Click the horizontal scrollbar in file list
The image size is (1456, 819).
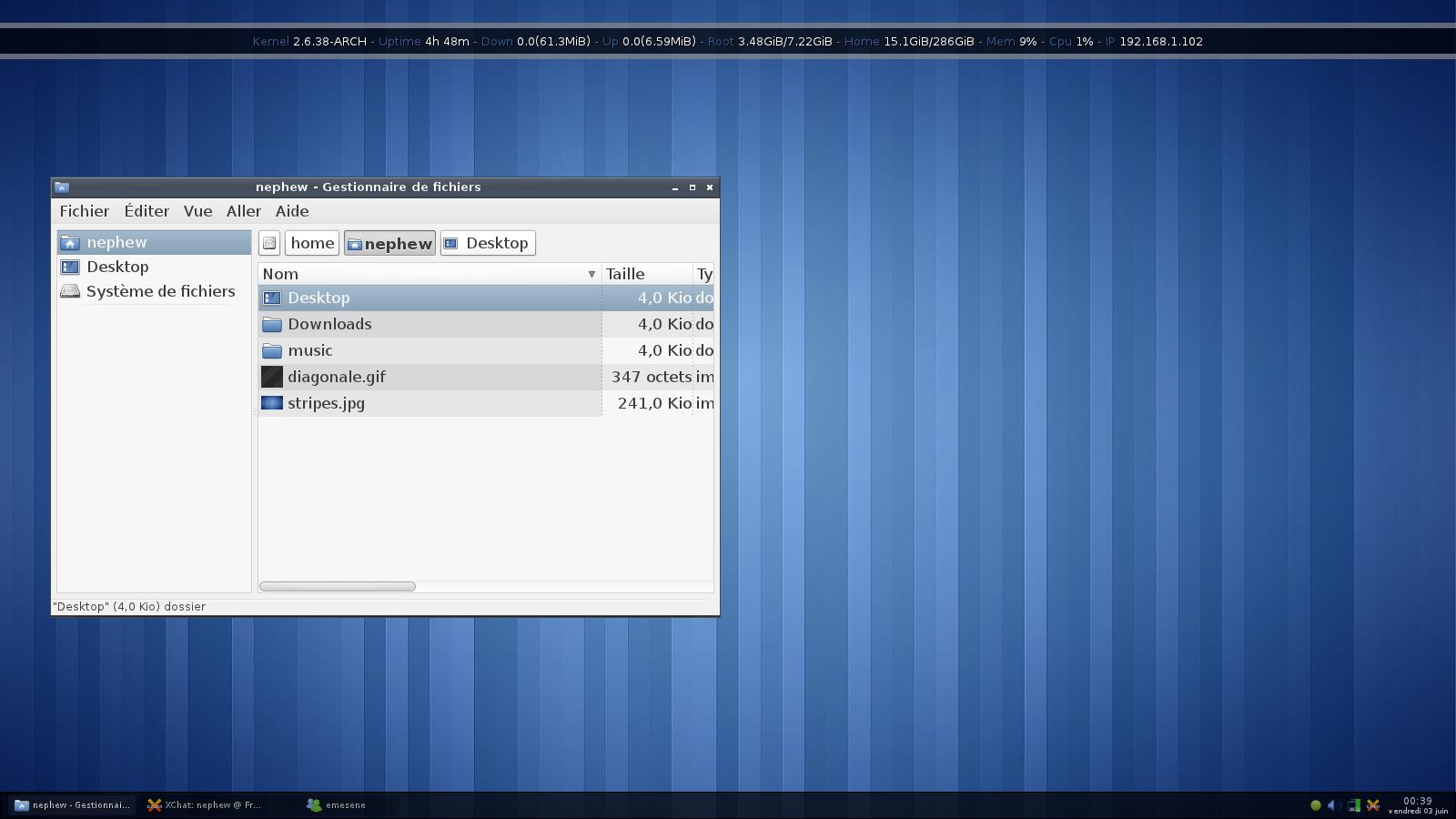click(x=338, y=586)
